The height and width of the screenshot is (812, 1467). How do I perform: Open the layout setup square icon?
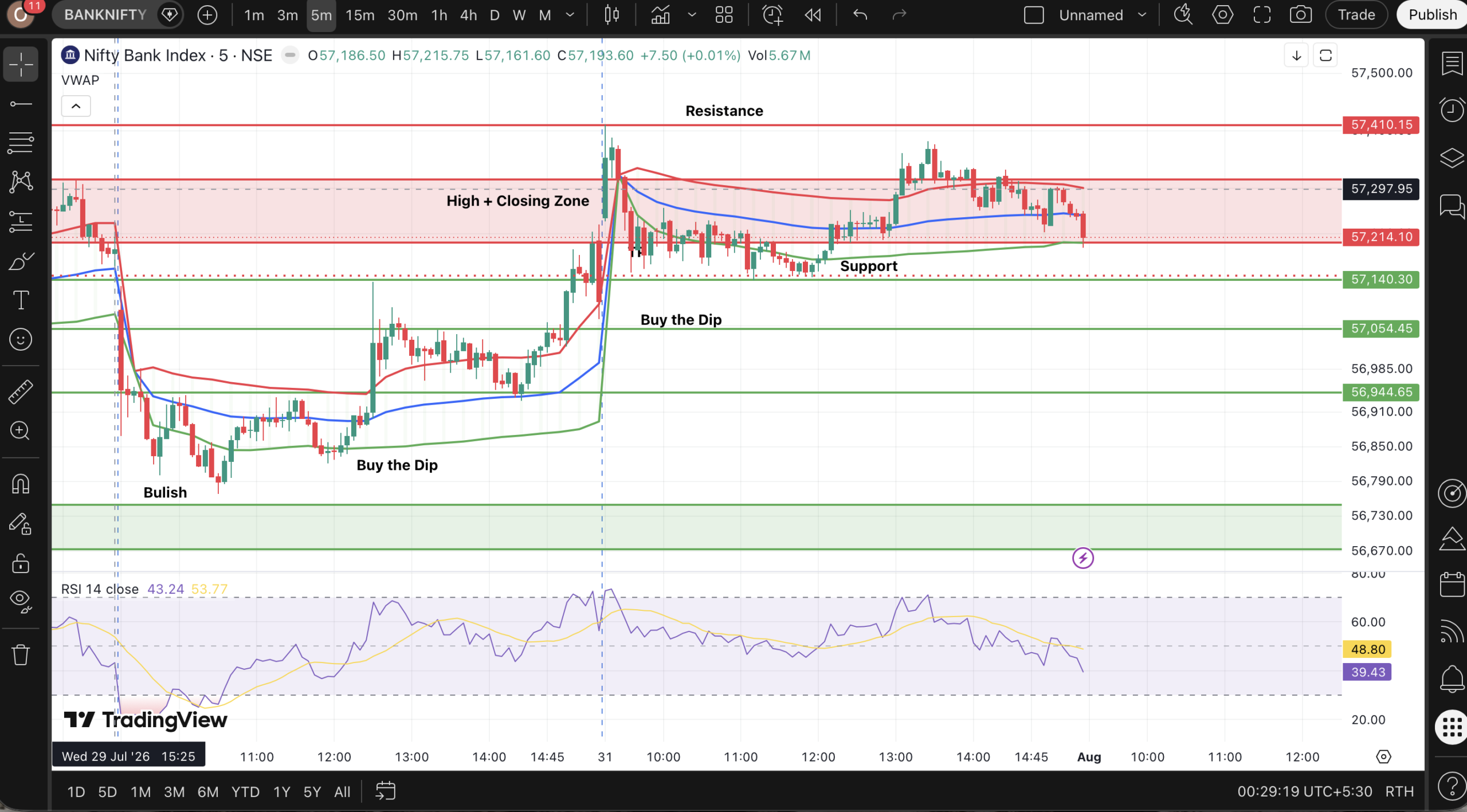click(x=1034, y=15)
